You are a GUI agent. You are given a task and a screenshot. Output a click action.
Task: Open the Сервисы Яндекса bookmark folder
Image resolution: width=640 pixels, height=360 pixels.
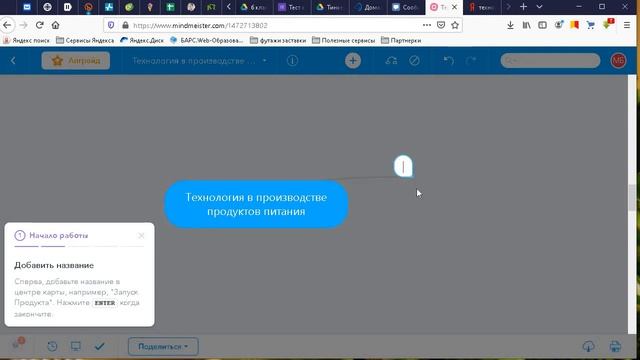(x=85, y=40)
